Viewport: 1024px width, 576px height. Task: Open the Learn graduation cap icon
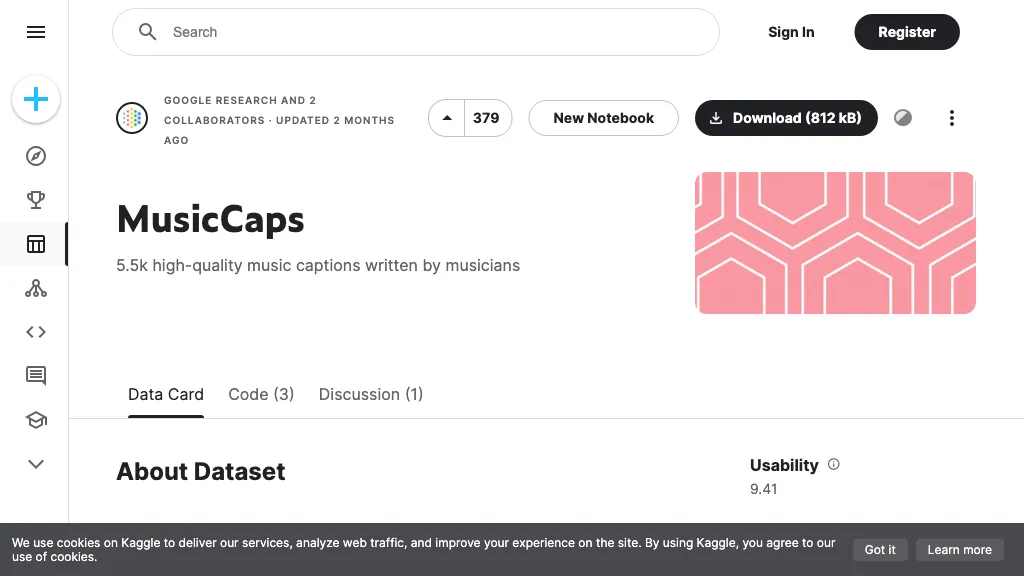click(x=36, y=420)
